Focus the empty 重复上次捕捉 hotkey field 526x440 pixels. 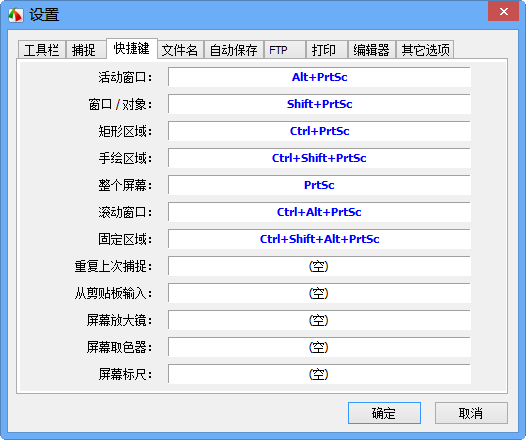tap(319, 266)
